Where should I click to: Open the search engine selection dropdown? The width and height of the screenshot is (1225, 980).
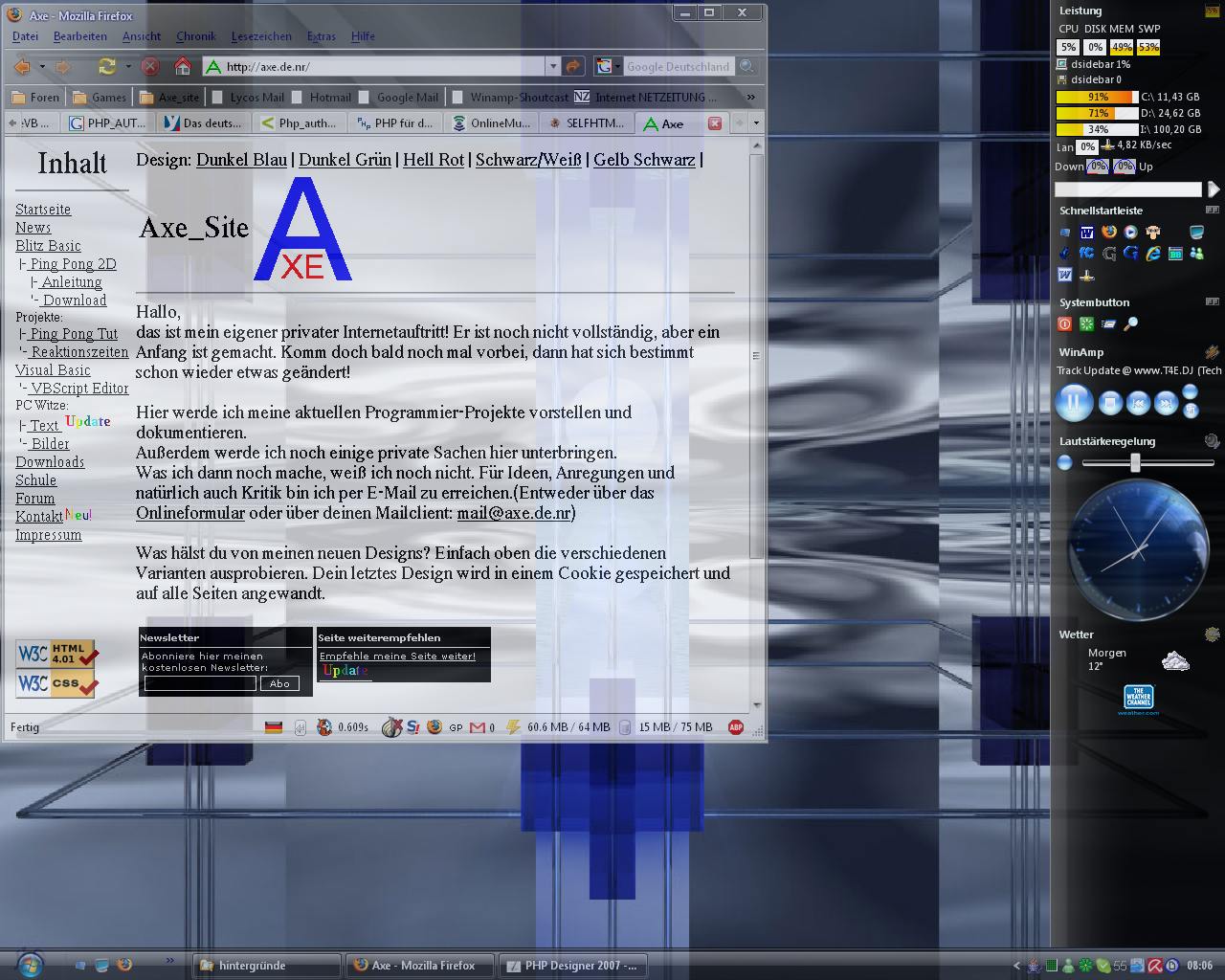(x=604, y=66)
